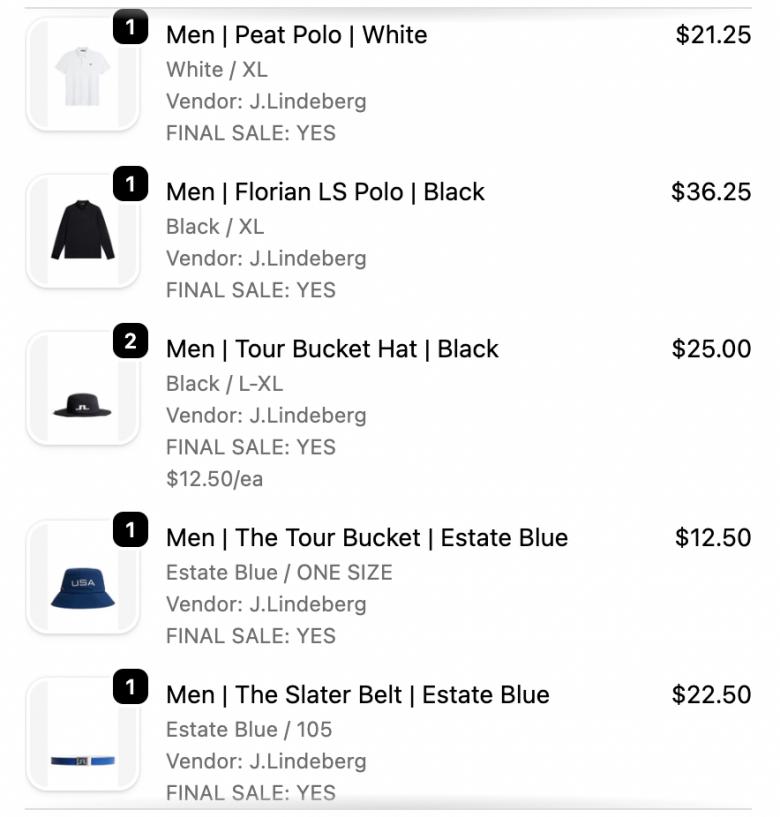
Task: Open Men | Peat Polo | White title
Action: tap(296, 35)
